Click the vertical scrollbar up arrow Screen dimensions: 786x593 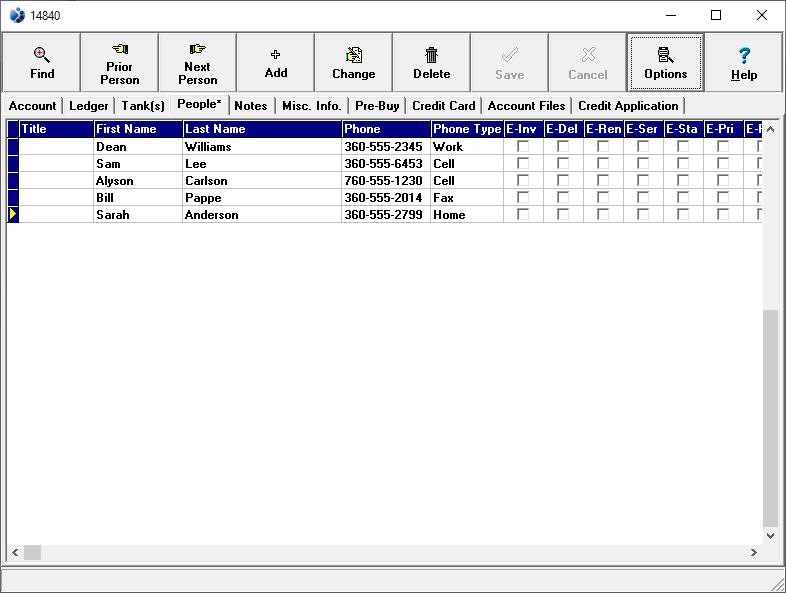click(770, 129)
